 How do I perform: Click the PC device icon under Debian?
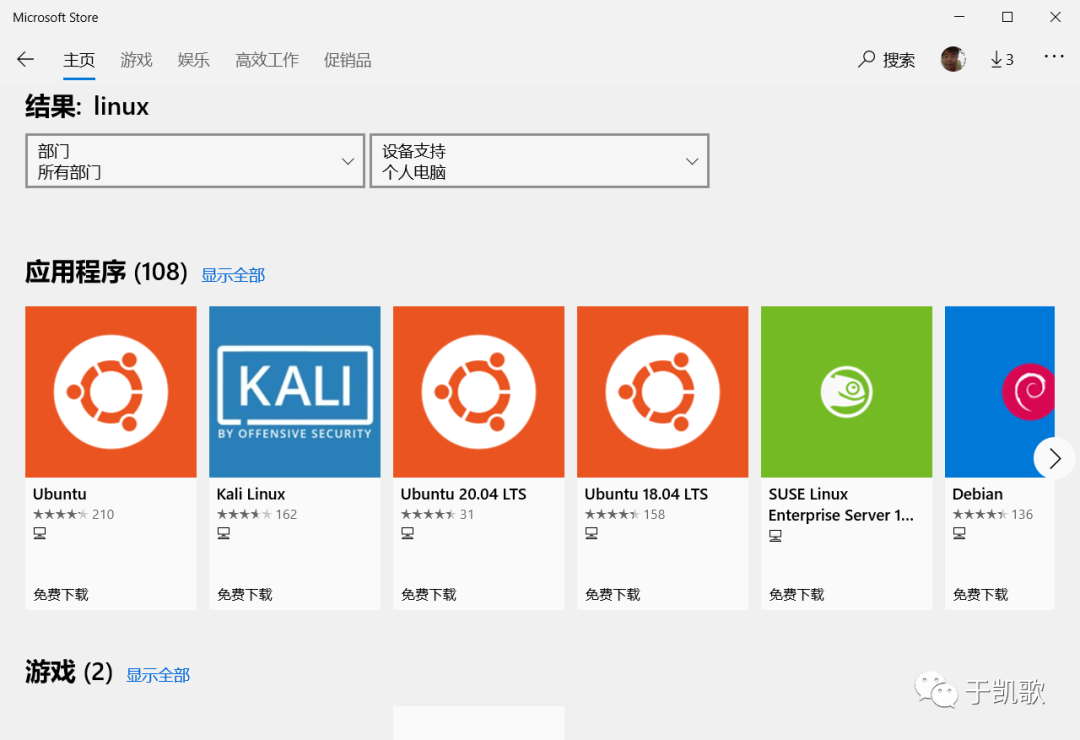[x=959, y=533]
